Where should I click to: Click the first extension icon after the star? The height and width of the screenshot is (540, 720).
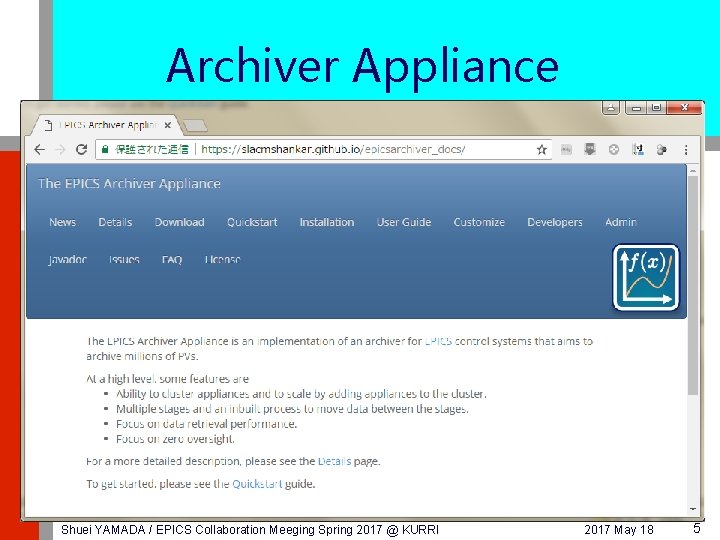click(566, 149)
